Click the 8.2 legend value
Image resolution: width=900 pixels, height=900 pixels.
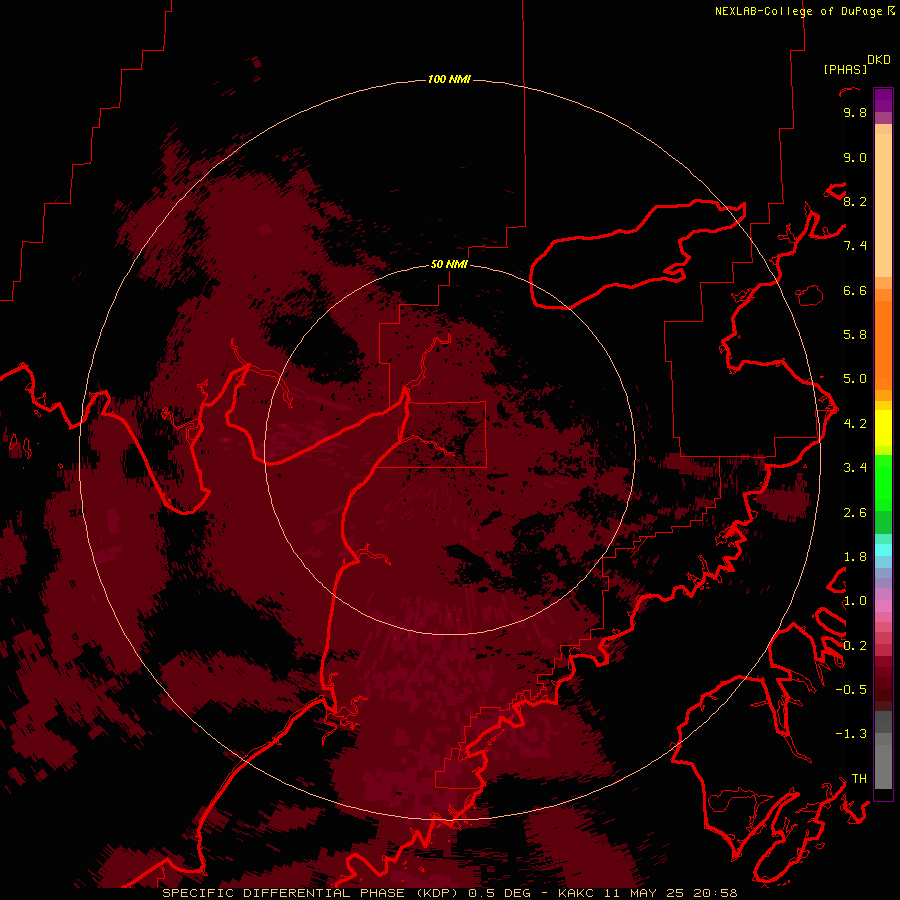[x=855, y=201]
